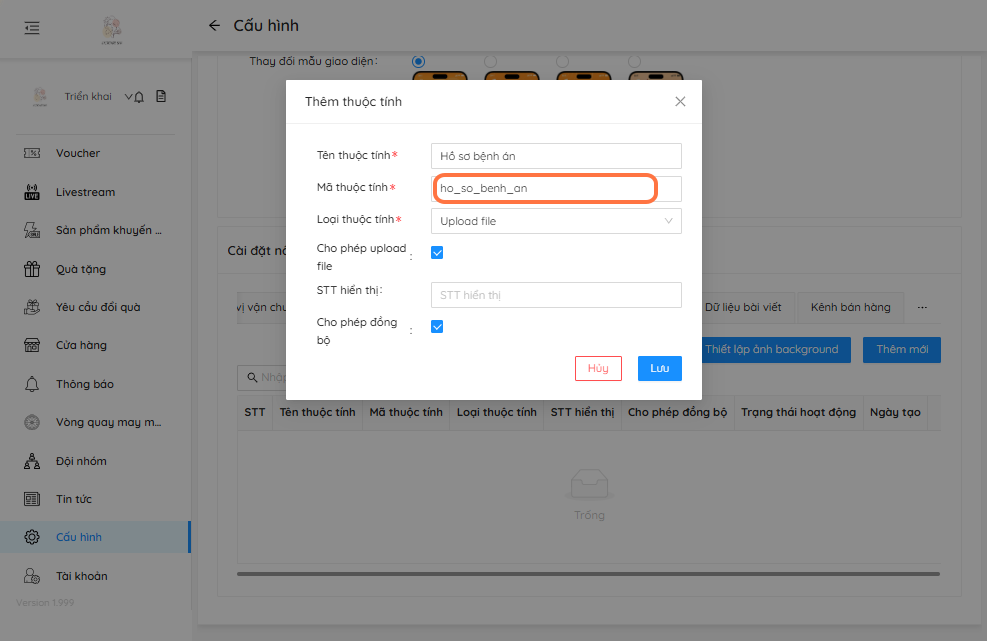Open Vòng quay may mắn wheel page
The image size is (987, 641).
(108, 422)
